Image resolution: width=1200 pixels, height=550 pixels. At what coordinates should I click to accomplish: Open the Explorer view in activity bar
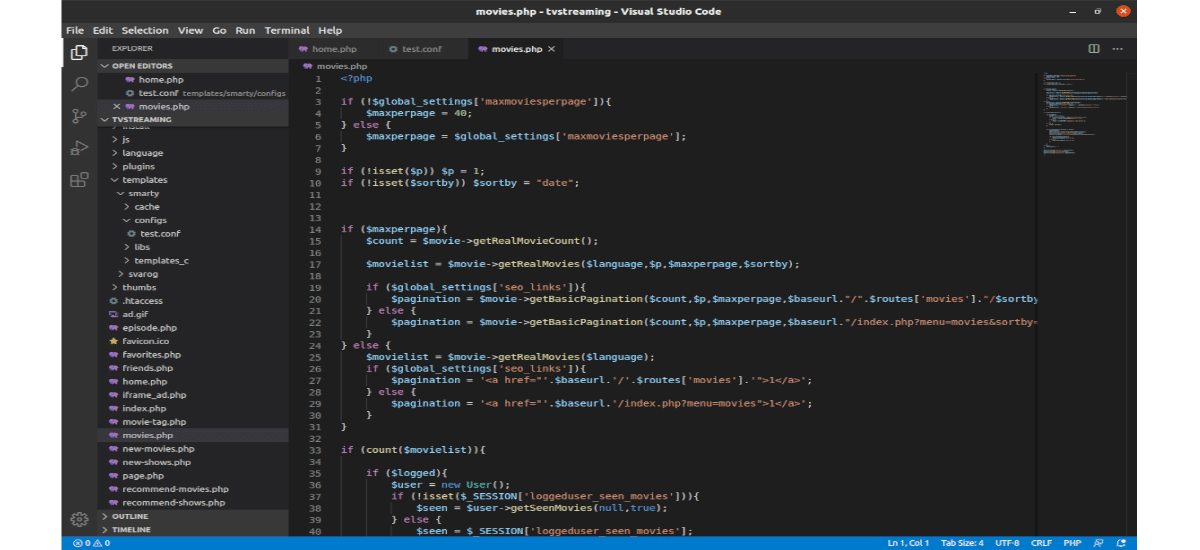pyautogui.click(x=79, y=52)
